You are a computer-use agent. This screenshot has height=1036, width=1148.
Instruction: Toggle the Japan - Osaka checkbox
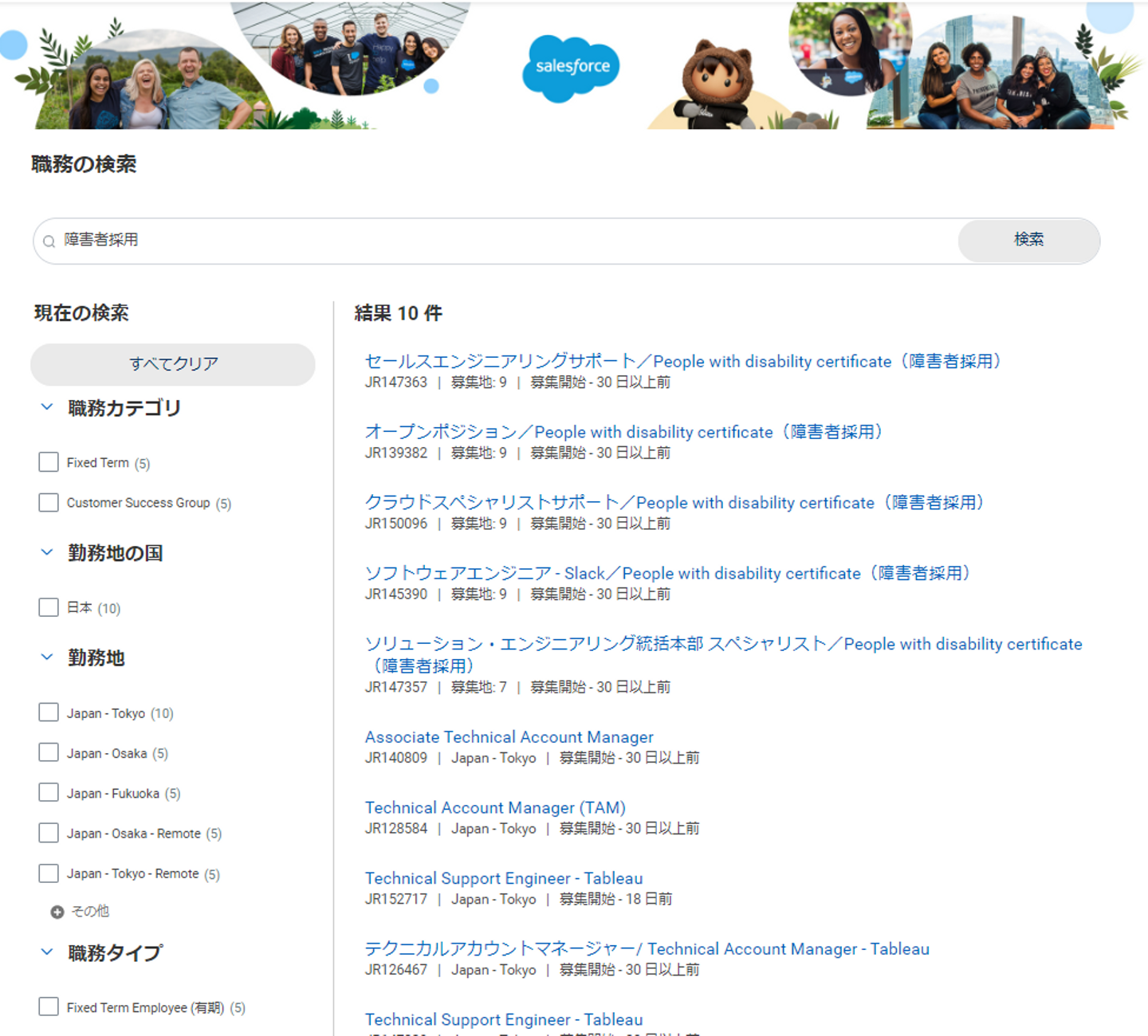click(49, 752)
